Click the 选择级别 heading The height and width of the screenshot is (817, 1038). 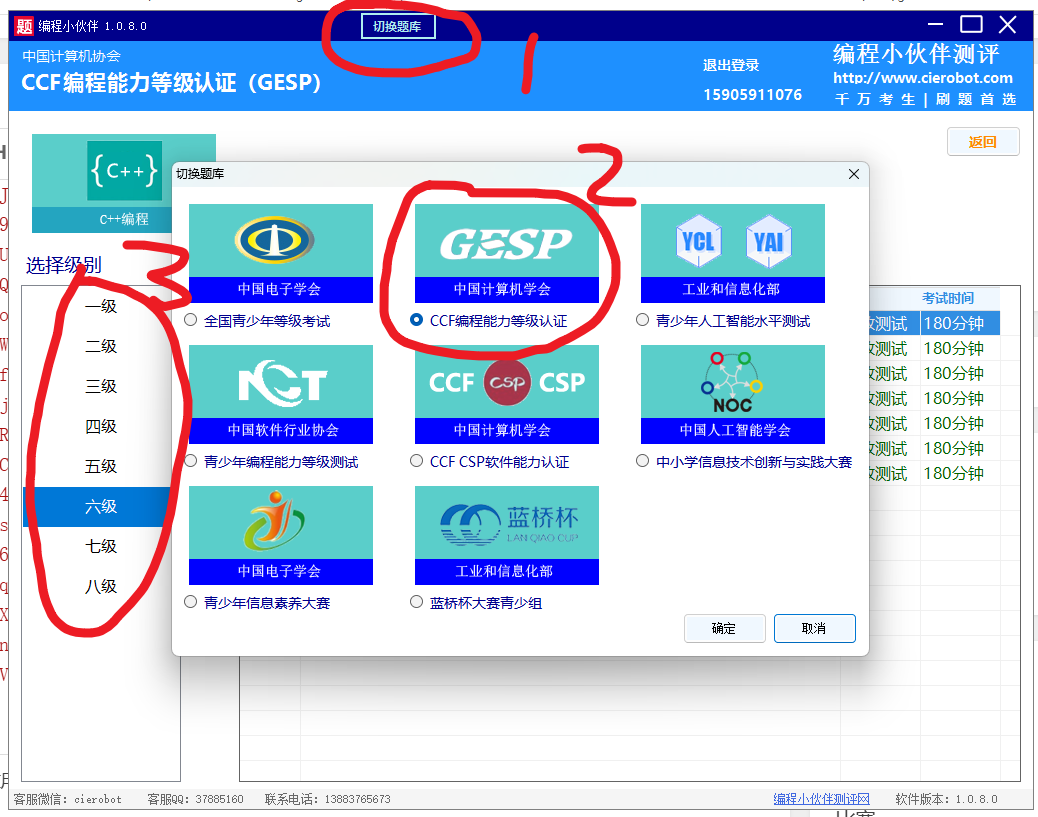64,265
